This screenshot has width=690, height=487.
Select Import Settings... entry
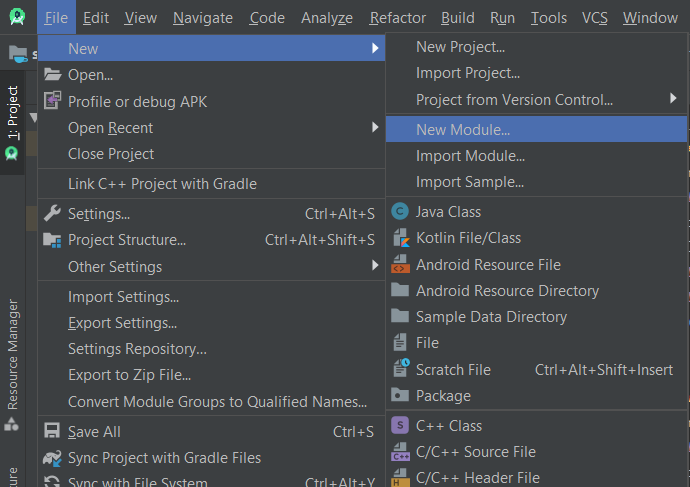pos(211,297)
